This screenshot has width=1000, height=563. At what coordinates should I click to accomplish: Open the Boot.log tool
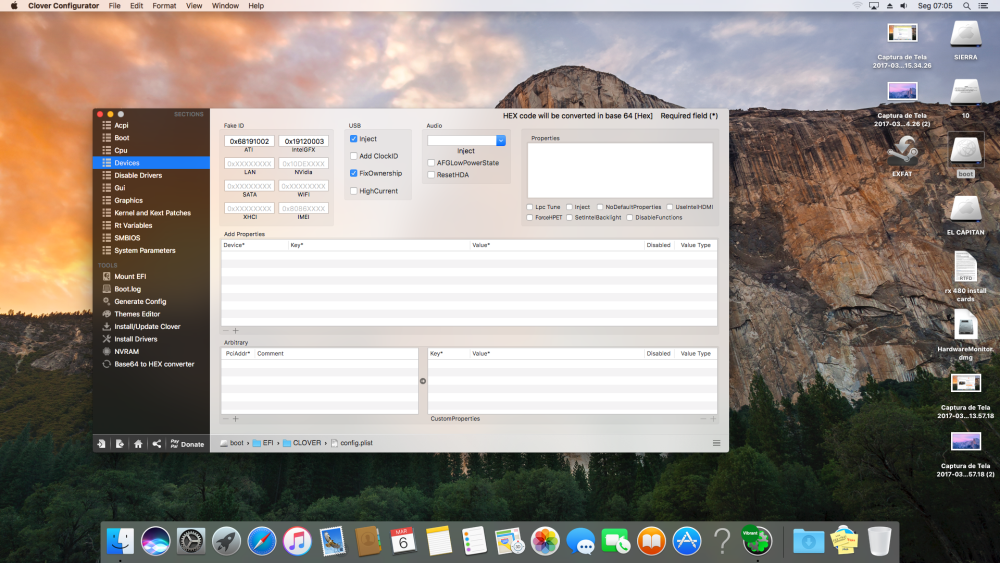click(x=127, y=289)
